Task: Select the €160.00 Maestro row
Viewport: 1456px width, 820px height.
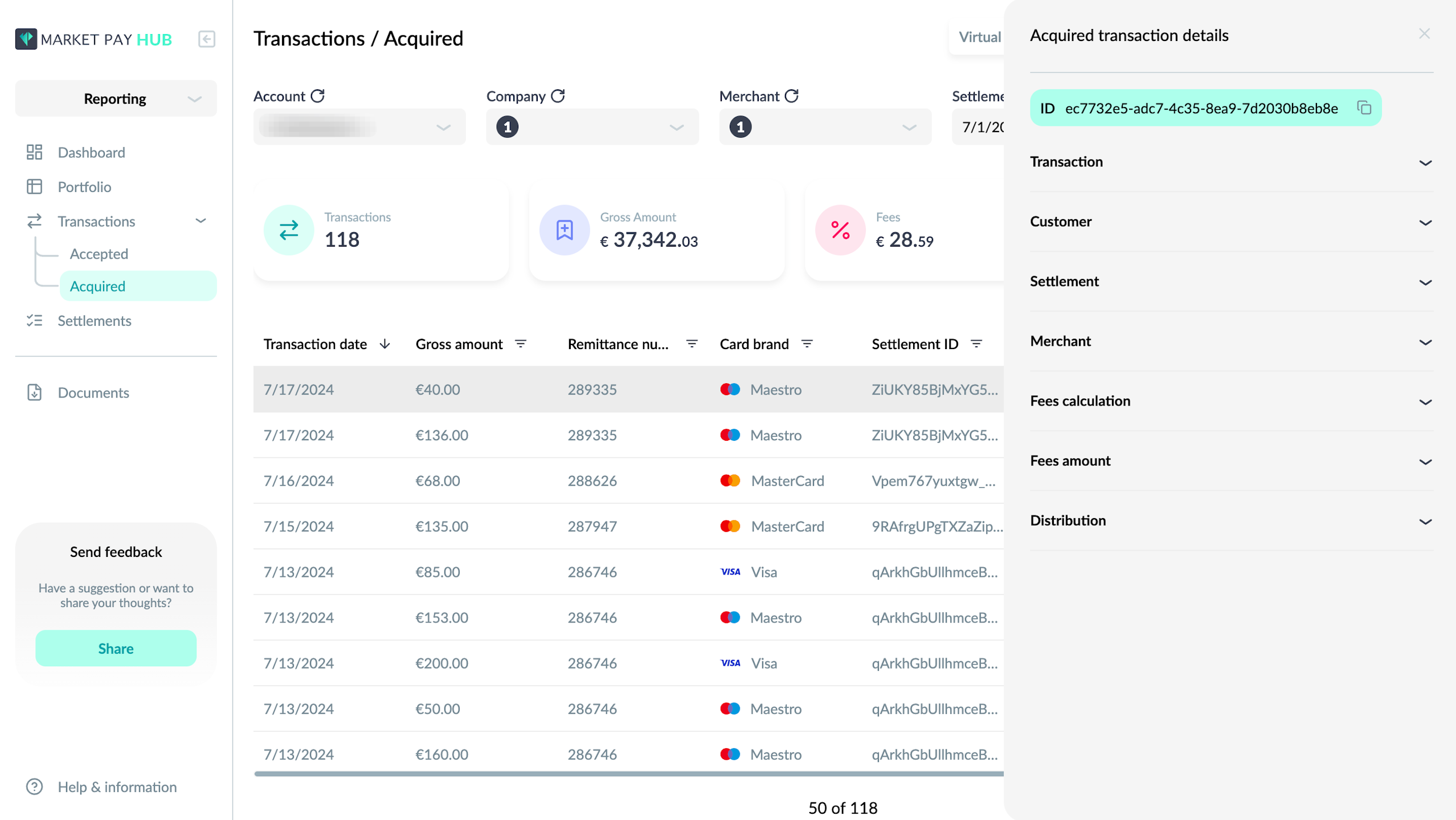Action: coord(628,753)
